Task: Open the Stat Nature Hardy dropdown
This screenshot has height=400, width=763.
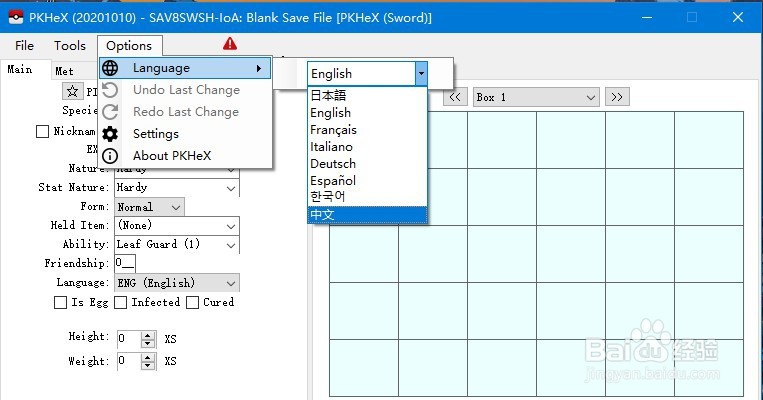Action: 177,188
